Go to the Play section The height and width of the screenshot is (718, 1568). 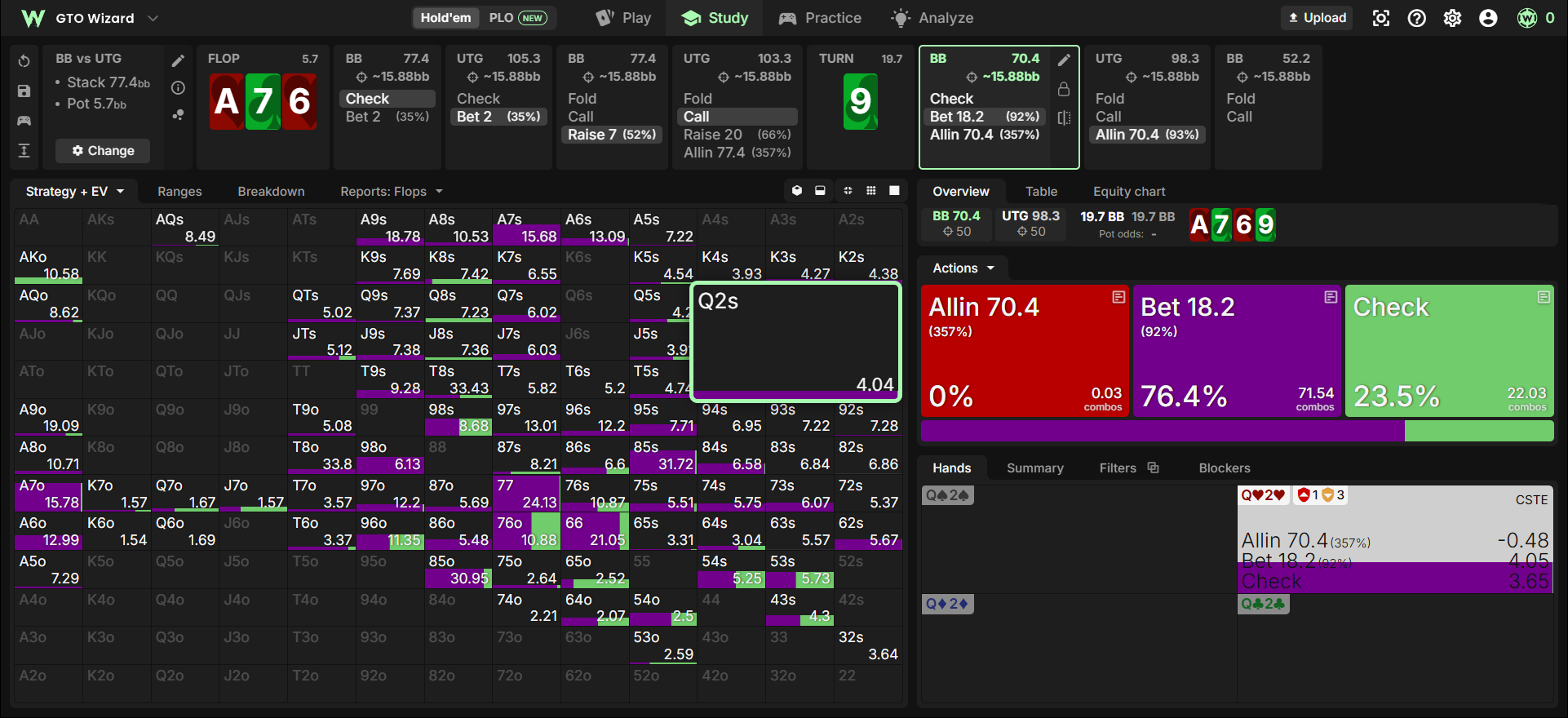click(x=624, y=18)
